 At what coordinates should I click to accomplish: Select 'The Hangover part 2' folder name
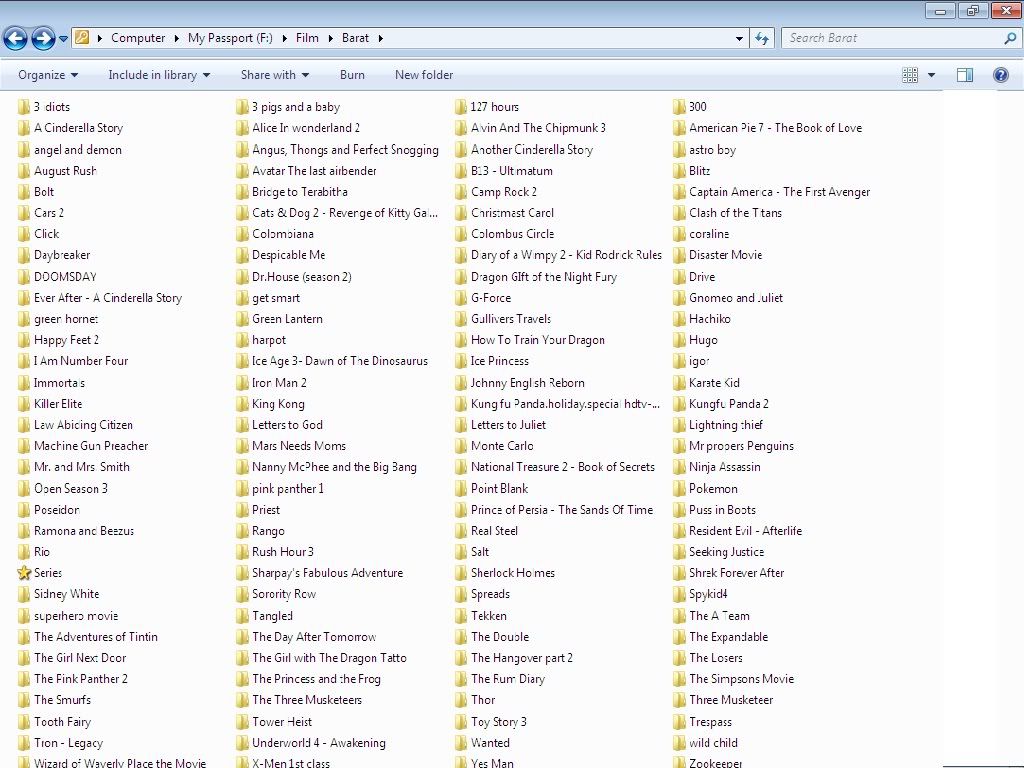coord(522,658)
